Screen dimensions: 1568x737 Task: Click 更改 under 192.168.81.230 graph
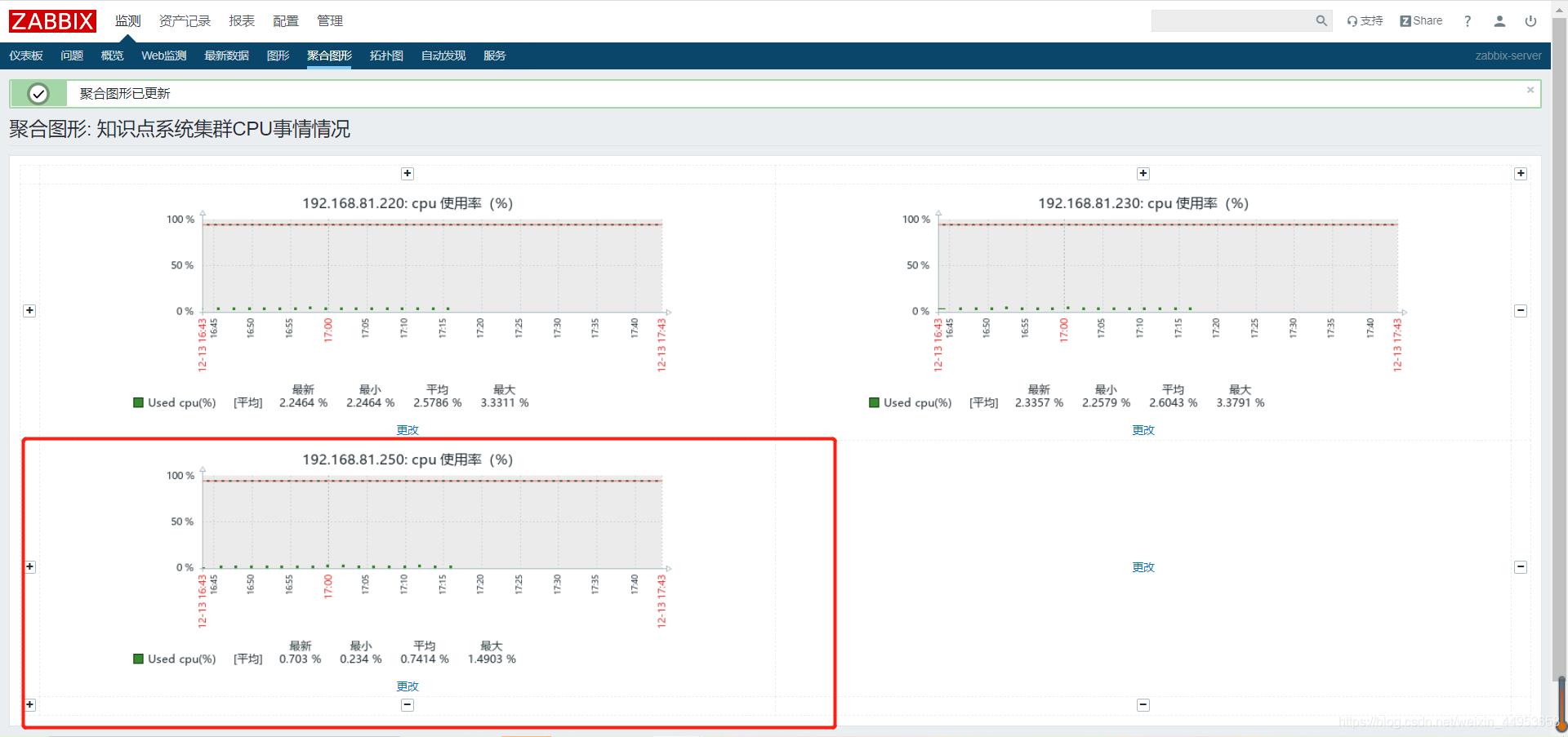pyautogui.click(x=1143, y=430)
